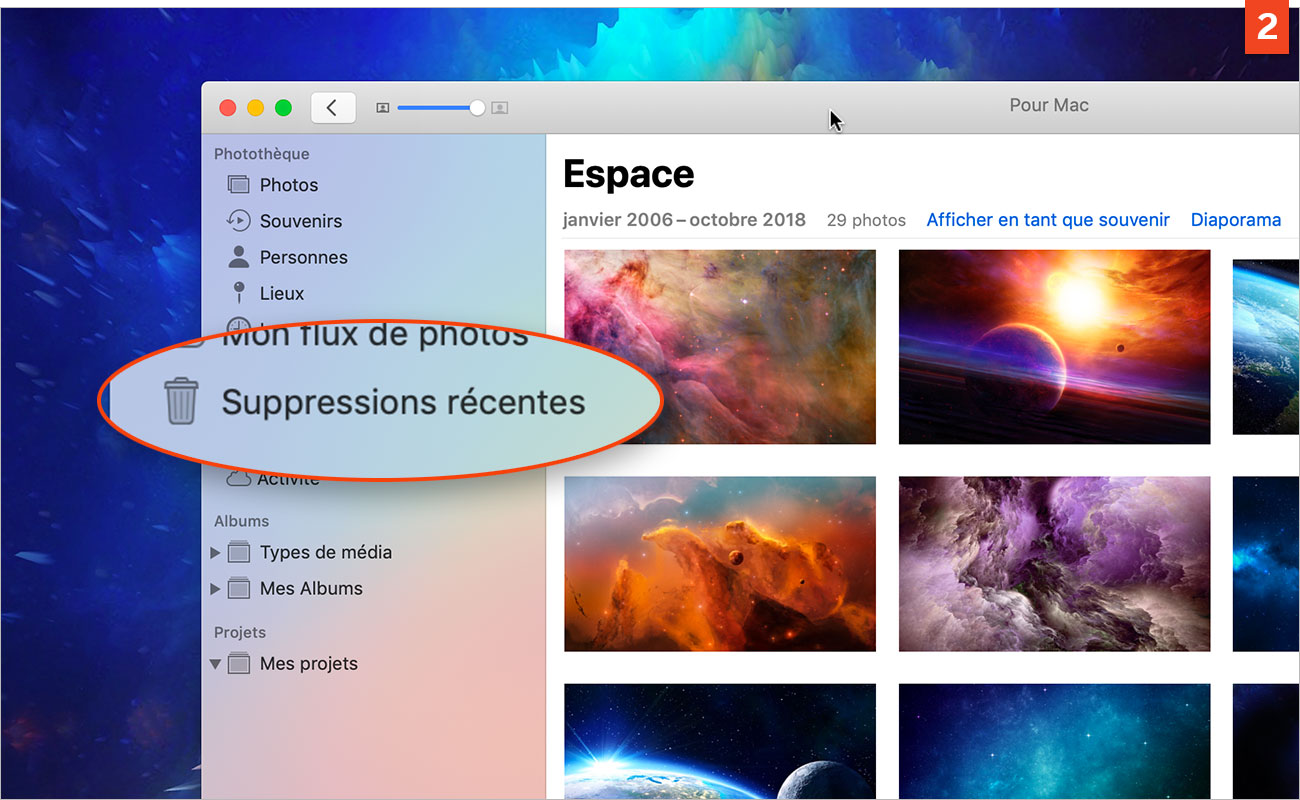Select the sun and planet photo
This screenshot has height=800, width=1300.
click(x=1054, y=346)
